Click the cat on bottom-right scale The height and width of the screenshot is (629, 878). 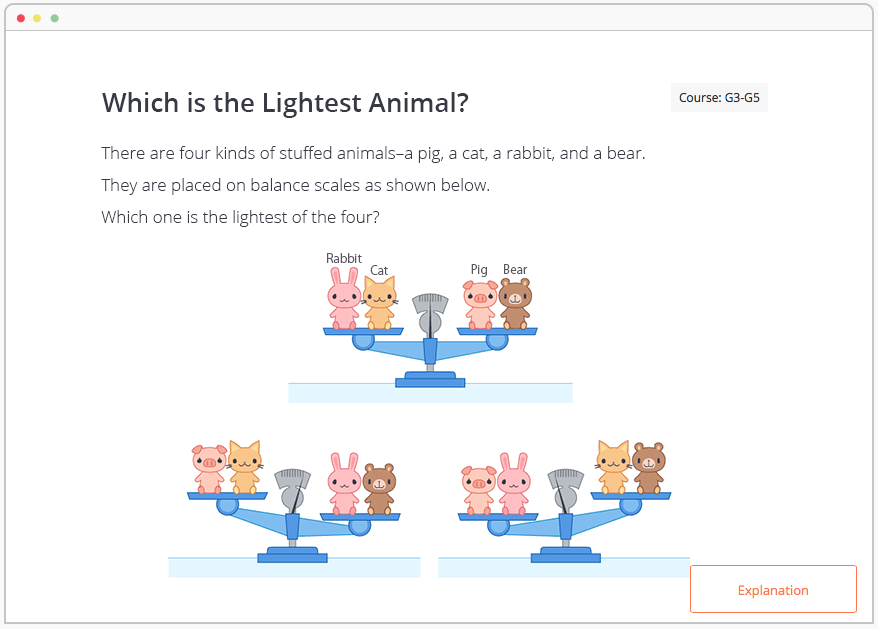tap(613, 467)
